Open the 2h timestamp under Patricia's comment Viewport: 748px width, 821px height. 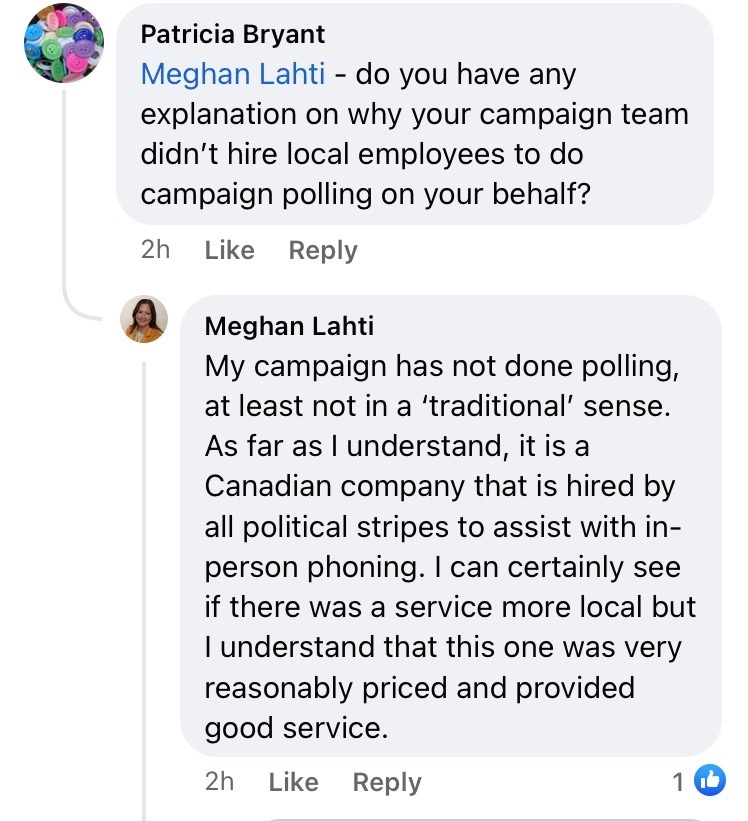click(x=155, y=250)
